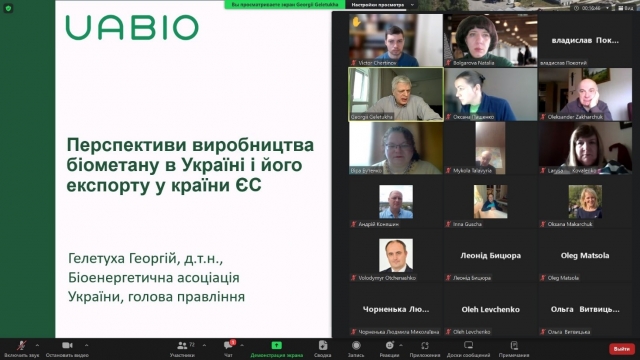Click the UABIO logo on the slide
Image resolution: width=640 pixels, height=360 pixels.
(x=132, y=28)
